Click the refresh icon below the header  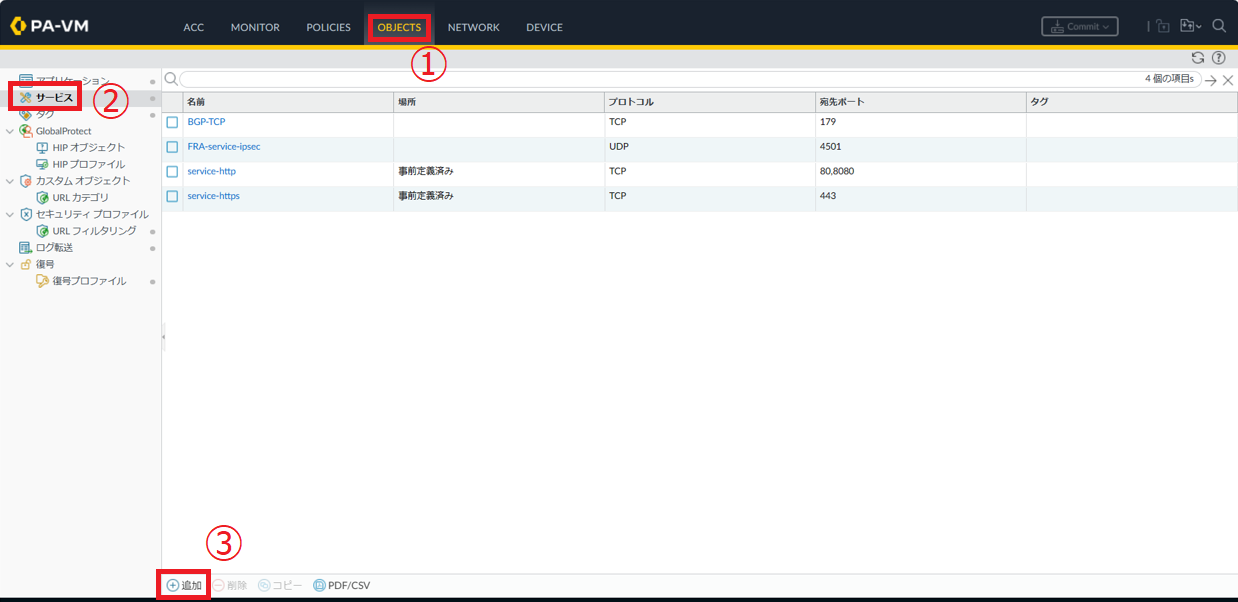click(1198, 58)
